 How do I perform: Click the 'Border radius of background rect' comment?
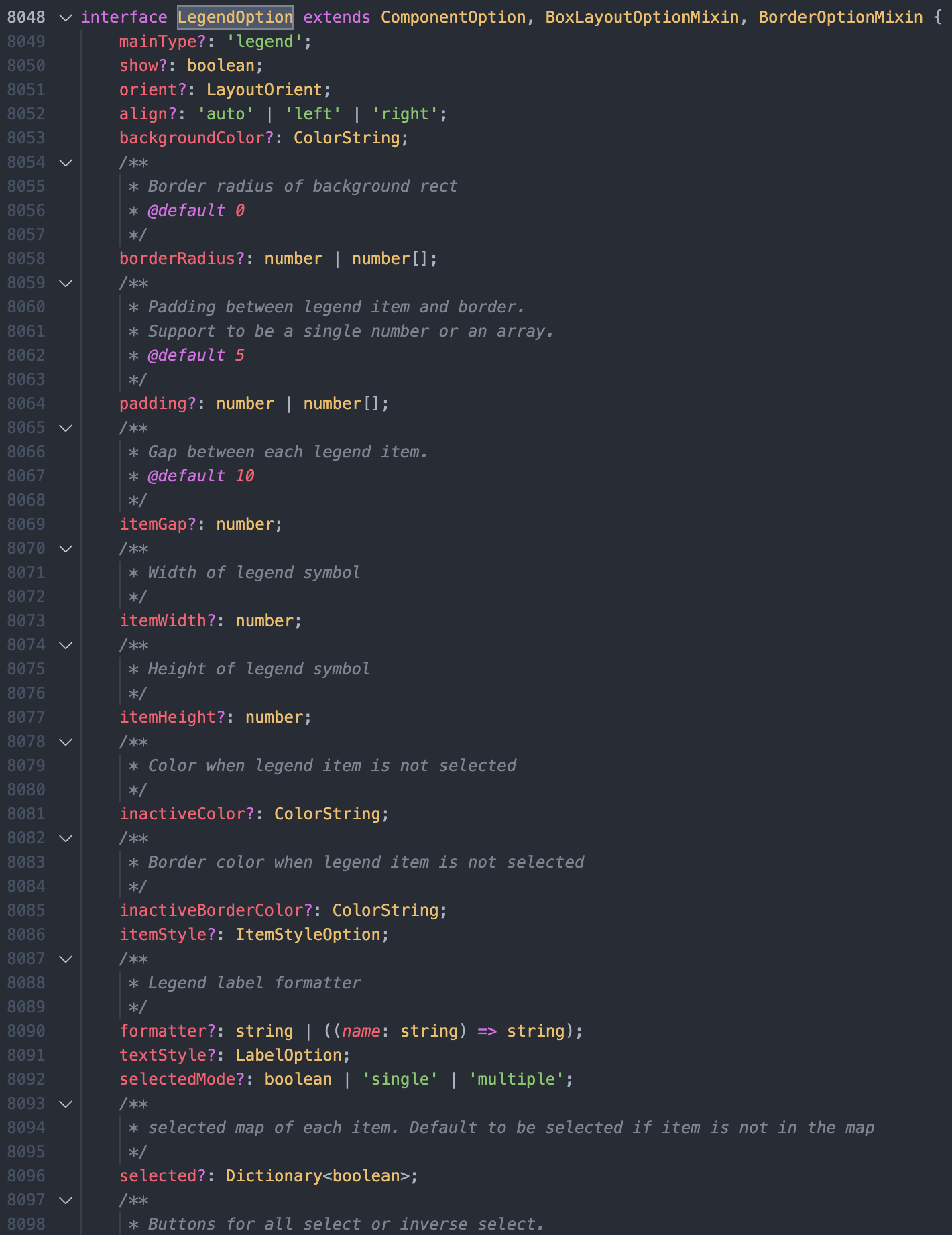coord(302,186)
